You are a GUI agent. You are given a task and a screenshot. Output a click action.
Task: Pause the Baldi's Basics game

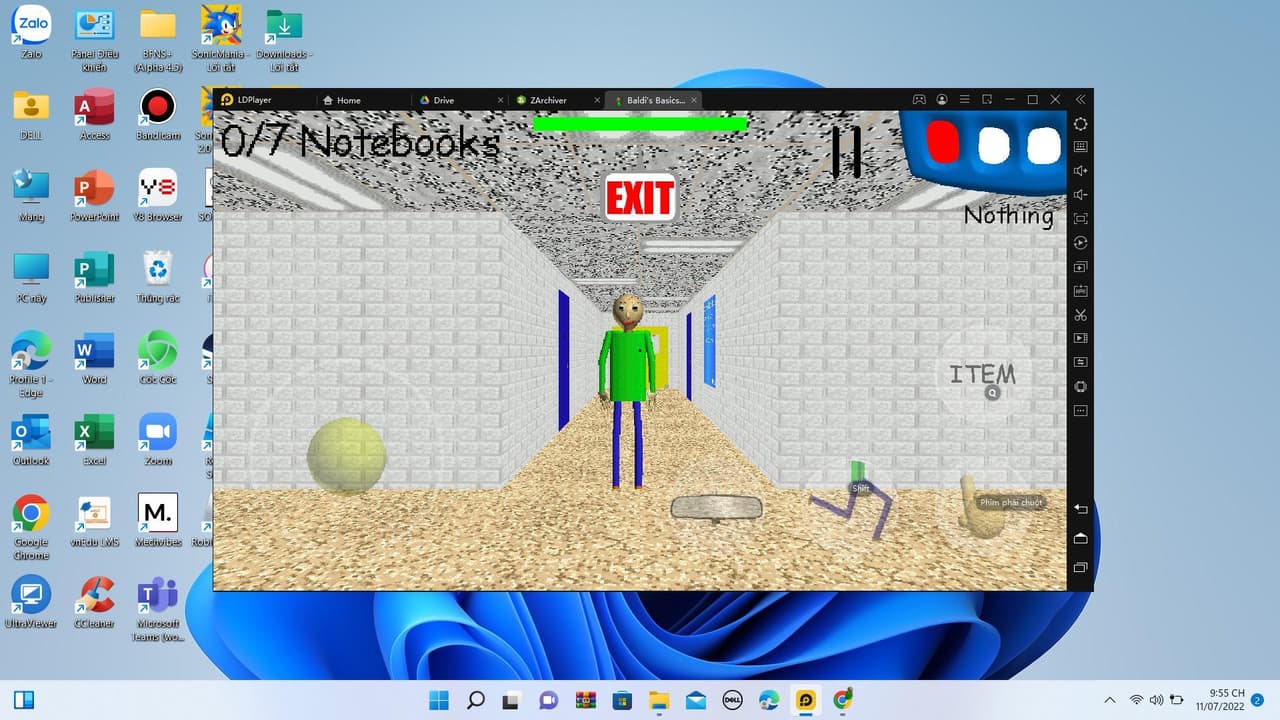[x=846, y=152]
